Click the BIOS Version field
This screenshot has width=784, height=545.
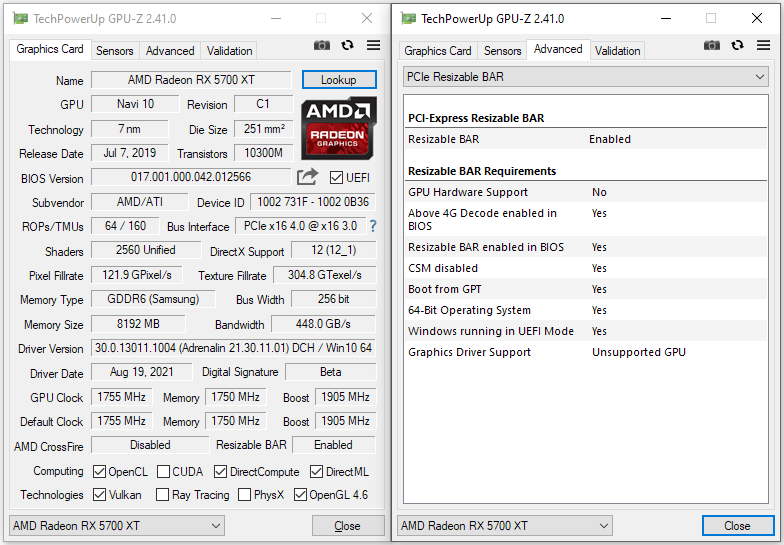[191, 177]
